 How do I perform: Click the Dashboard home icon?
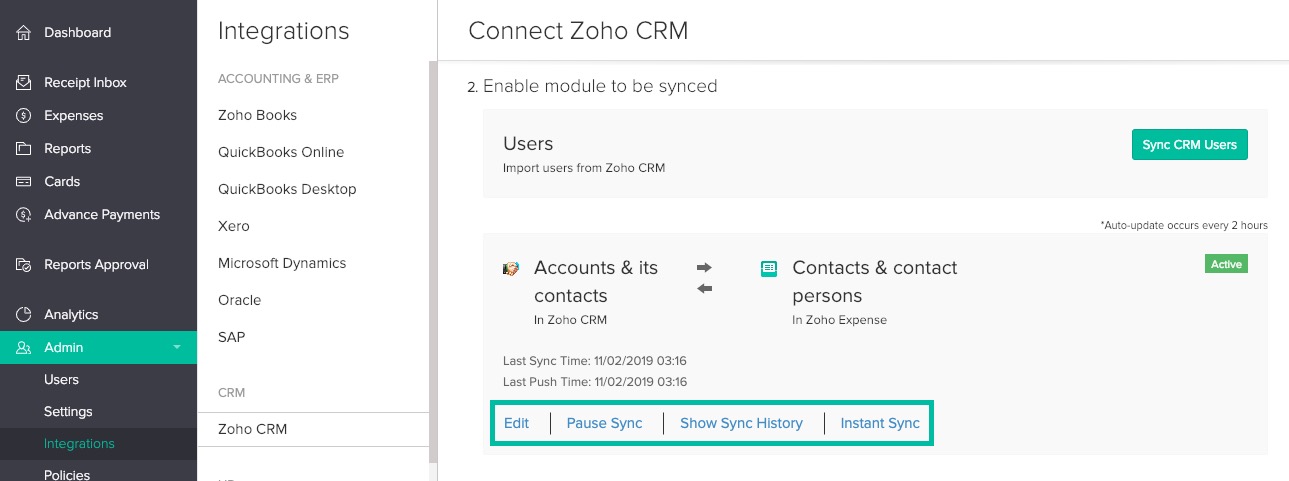click(24, 33)
